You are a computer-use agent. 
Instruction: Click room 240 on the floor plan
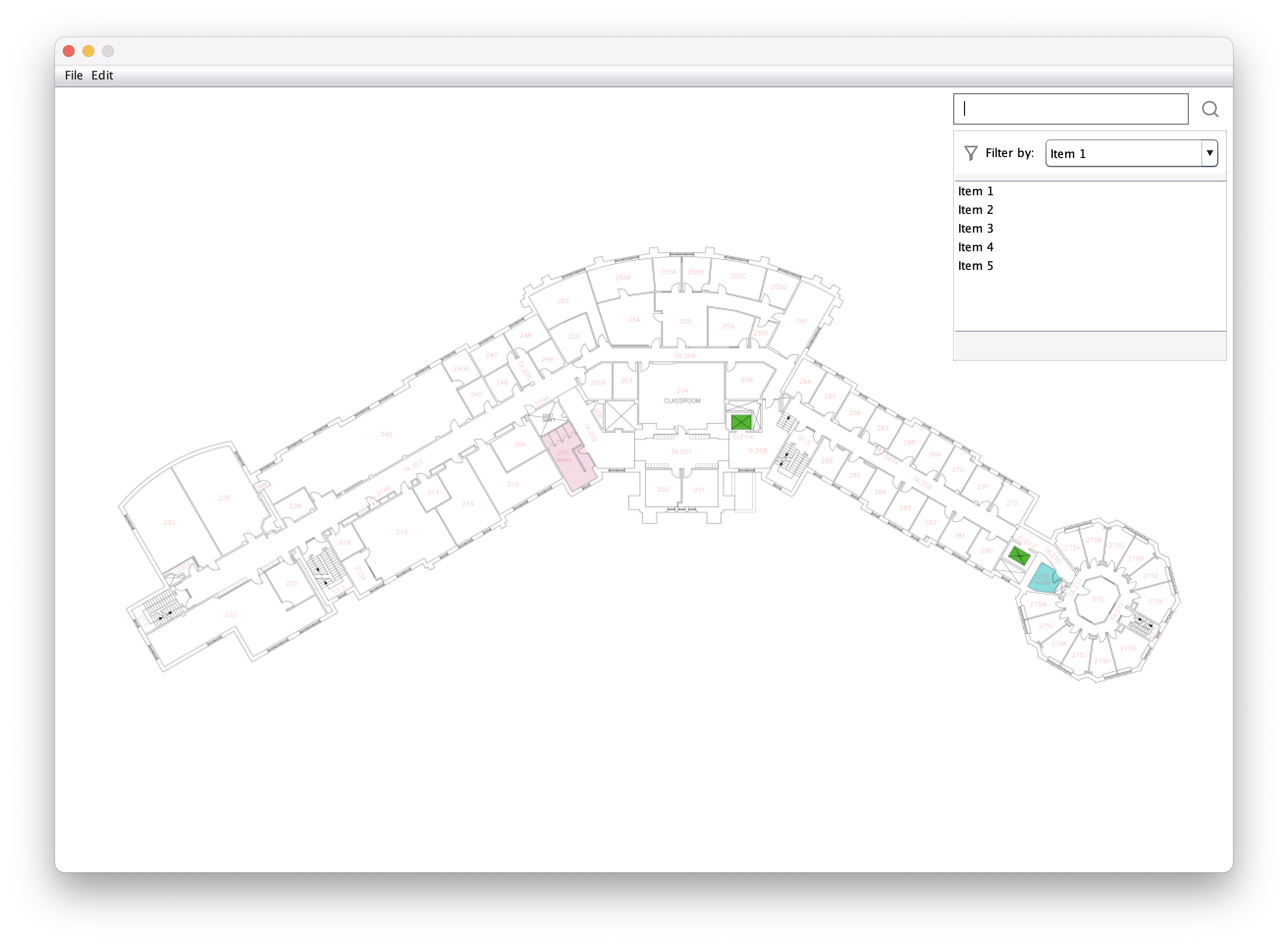(386, 434)
